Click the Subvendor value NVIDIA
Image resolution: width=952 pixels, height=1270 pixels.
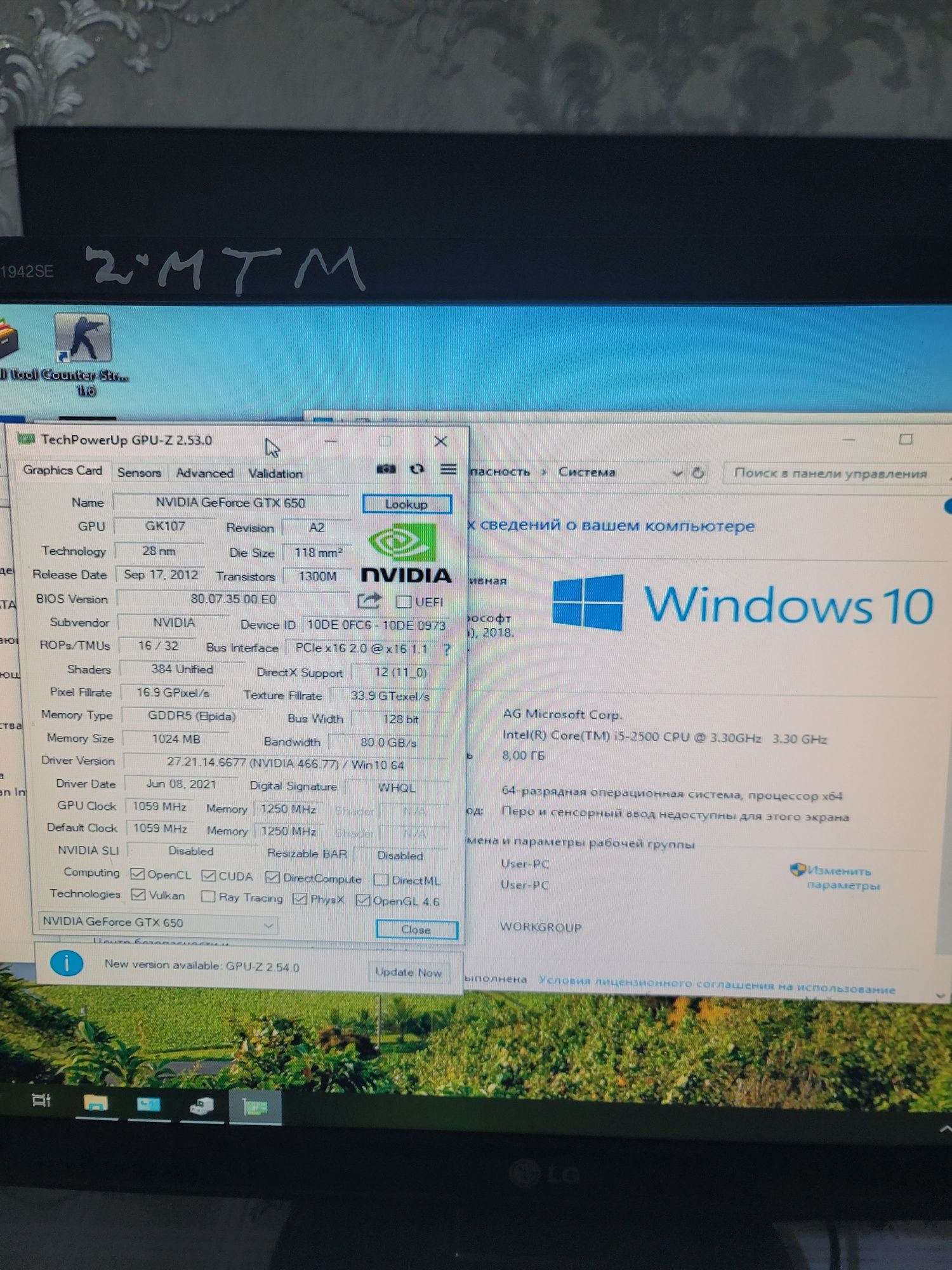click(173, 623)
